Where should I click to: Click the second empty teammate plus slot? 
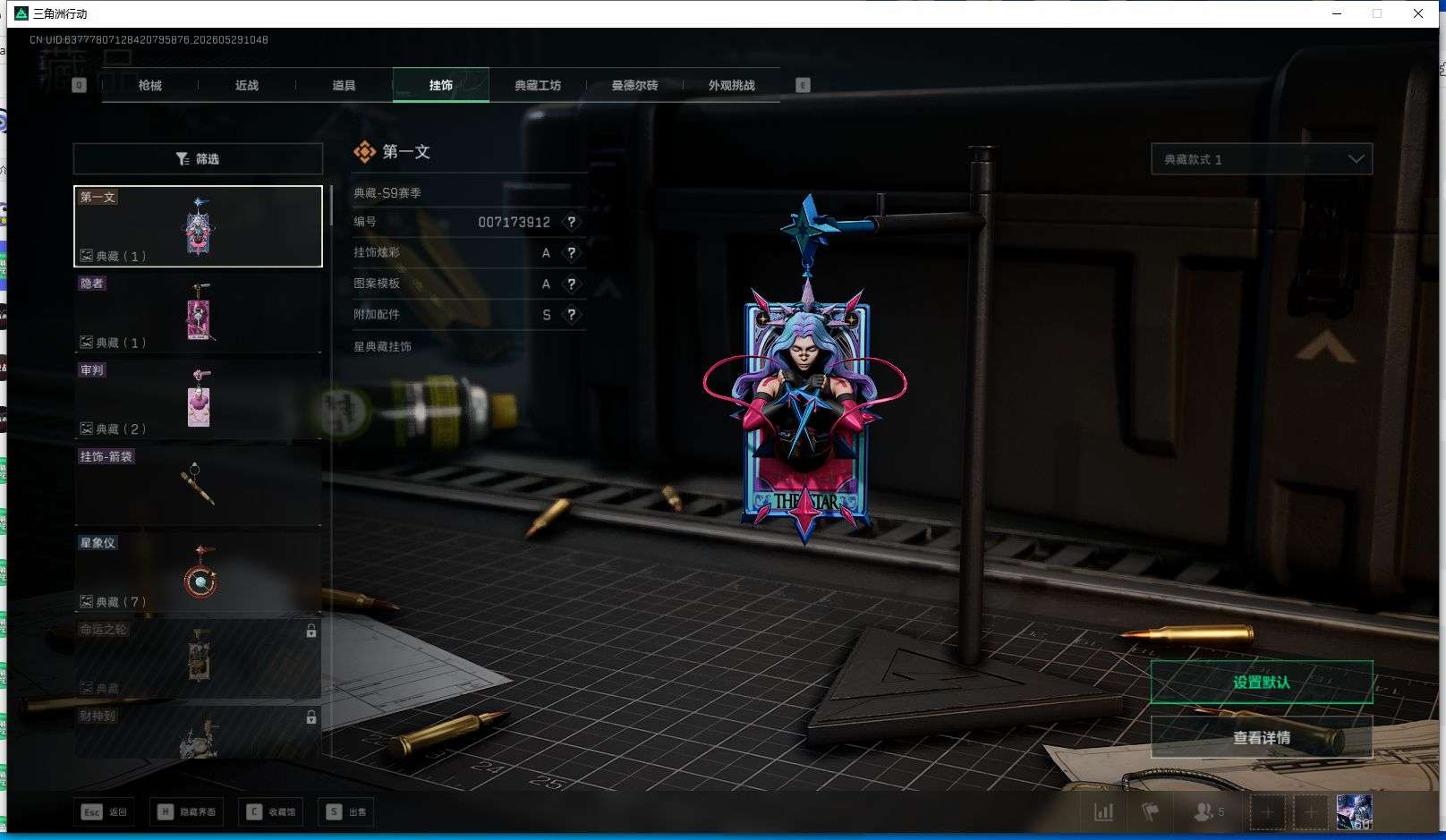pyautogui.click(x=1310, y=812)
